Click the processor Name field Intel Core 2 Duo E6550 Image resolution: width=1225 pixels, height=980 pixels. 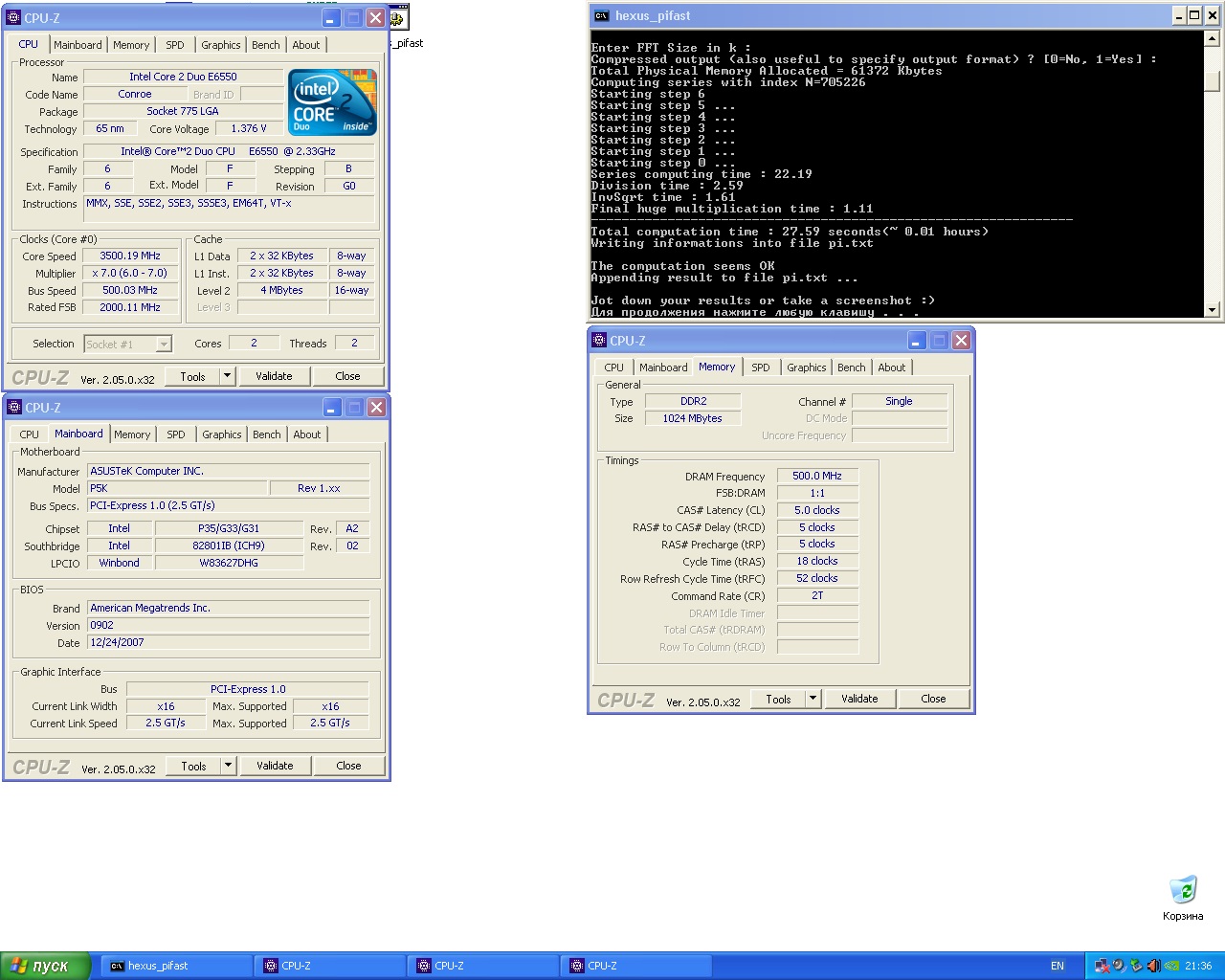pos(183,77)
